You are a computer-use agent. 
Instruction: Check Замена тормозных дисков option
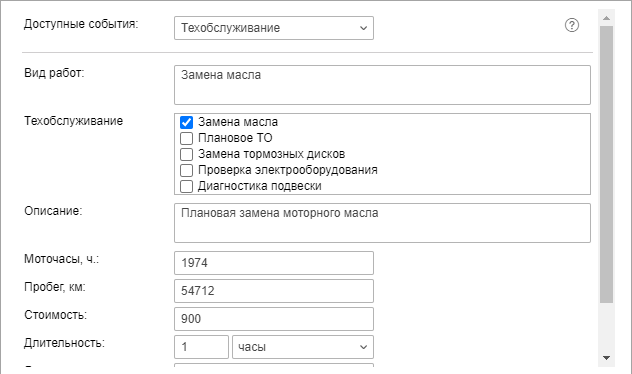pos(186,154)
